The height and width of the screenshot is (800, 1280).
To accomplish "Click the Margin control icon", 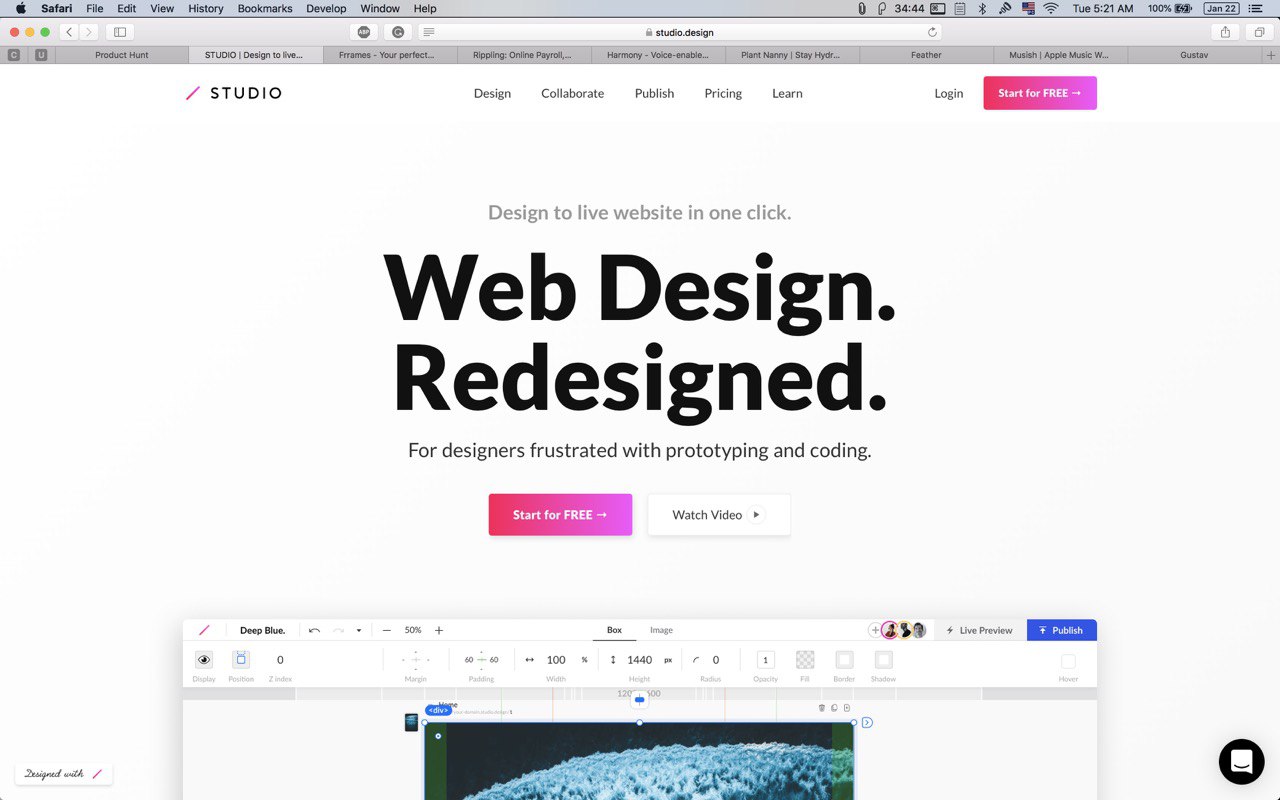I will (416, 660).
